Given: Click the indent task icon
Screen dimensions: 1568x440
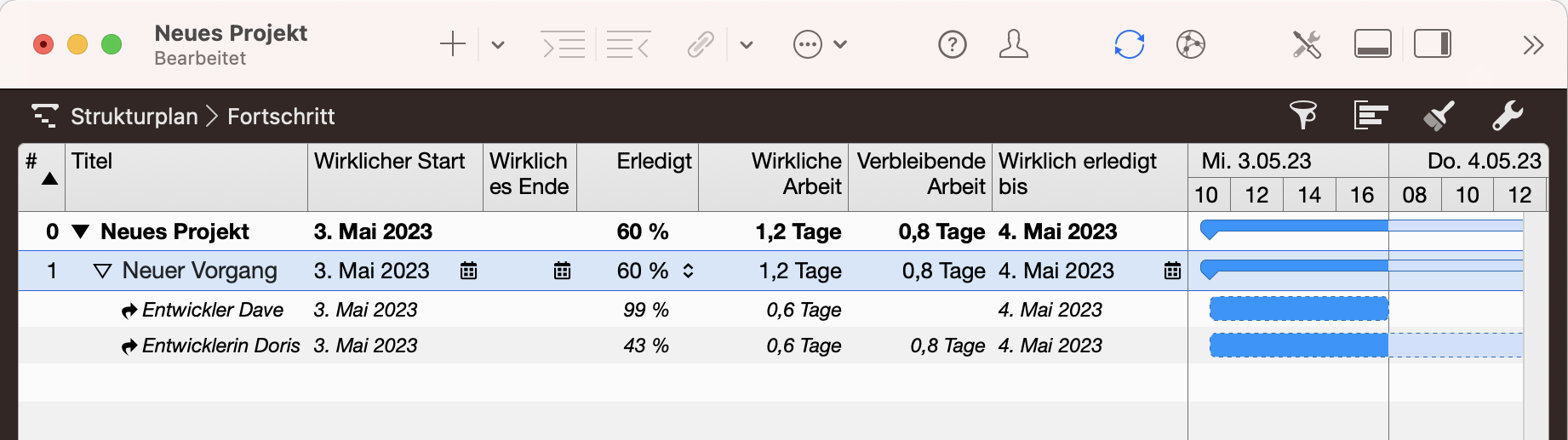Looking at the screenshot, I should (564, 44).
